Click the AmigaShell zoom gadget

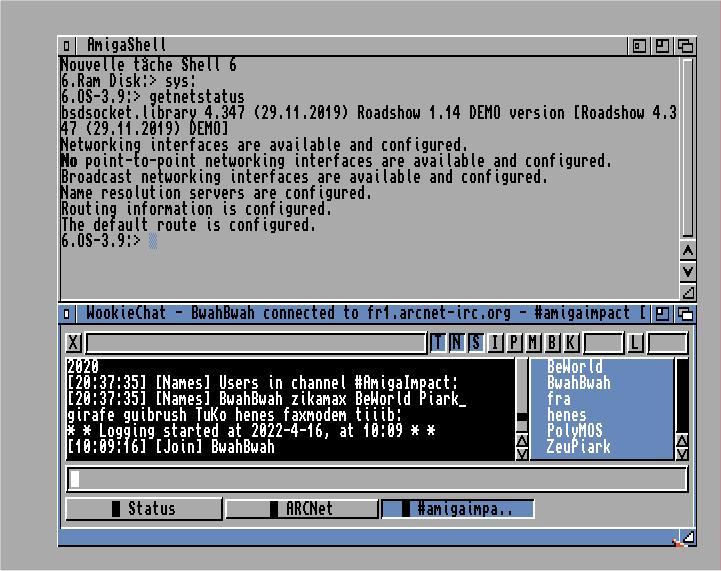[662, 46]
